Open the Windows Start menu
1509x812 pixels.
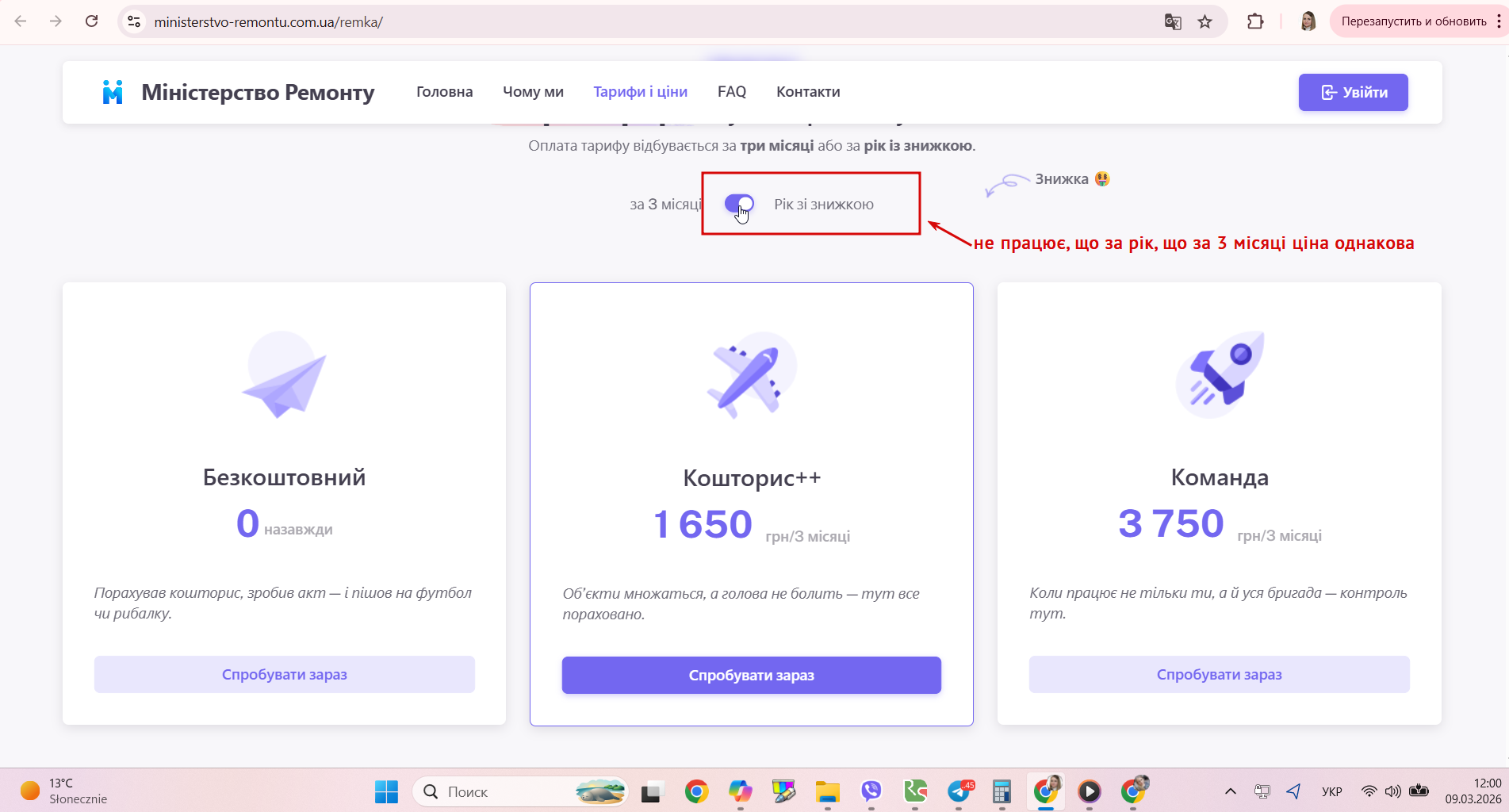point(386,791)
